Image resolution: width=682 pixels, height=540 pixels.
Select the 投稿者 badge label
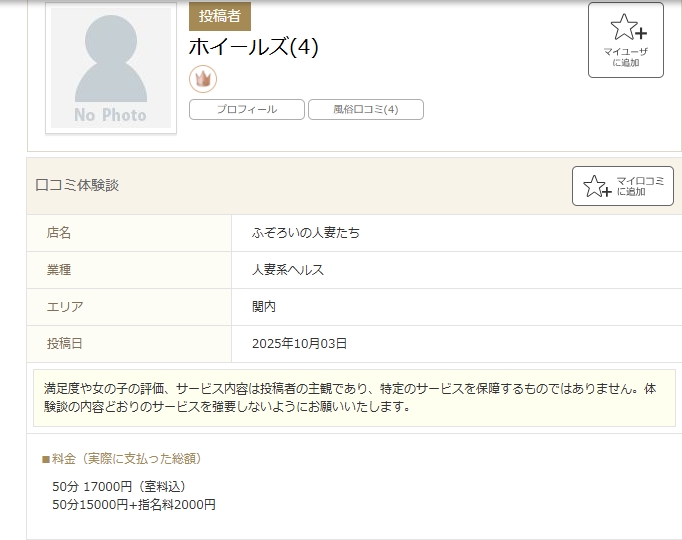click(220, 16)
